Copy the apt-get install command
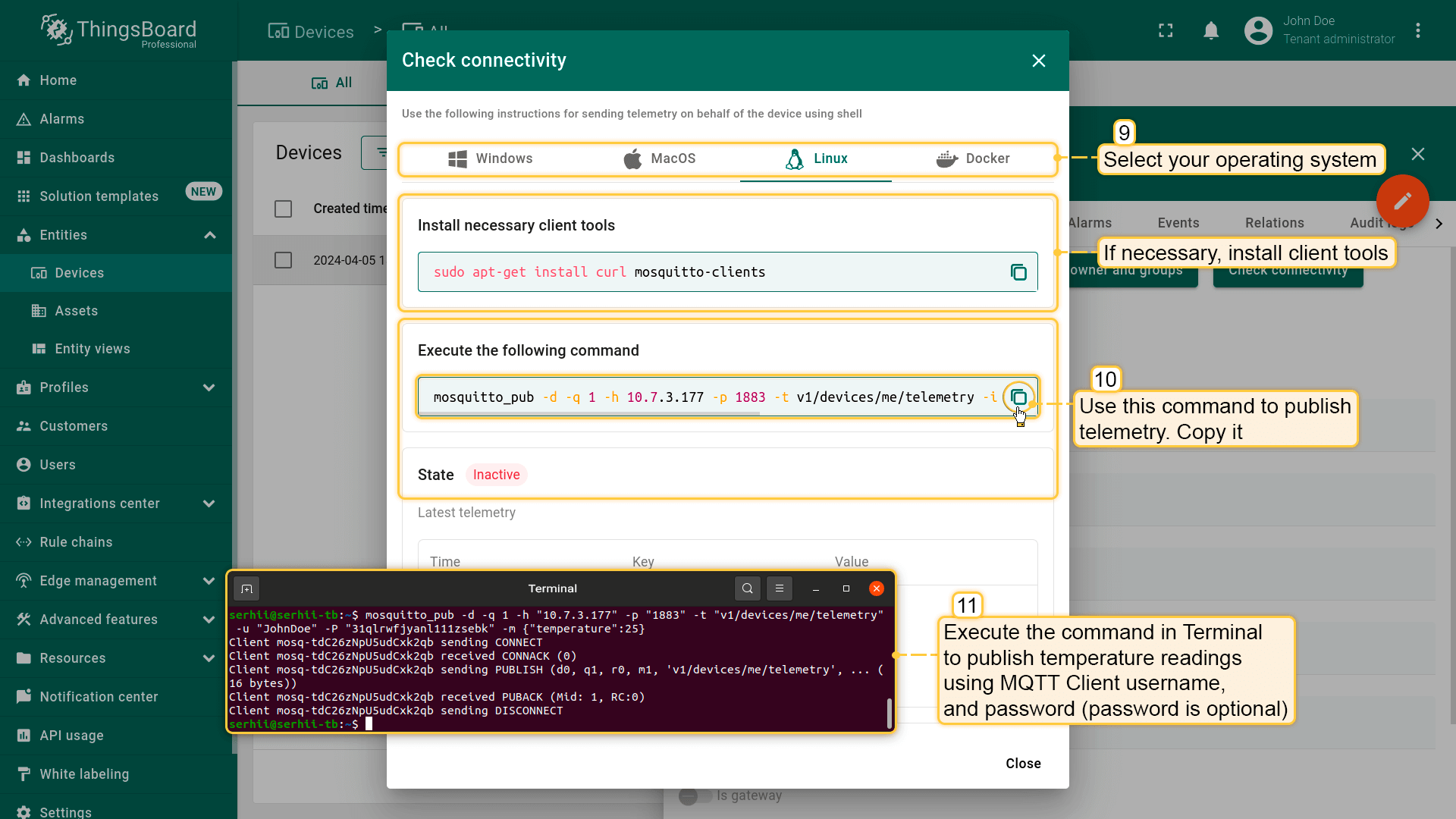The image size is (1456, 819). click(x=1018, y=272)
